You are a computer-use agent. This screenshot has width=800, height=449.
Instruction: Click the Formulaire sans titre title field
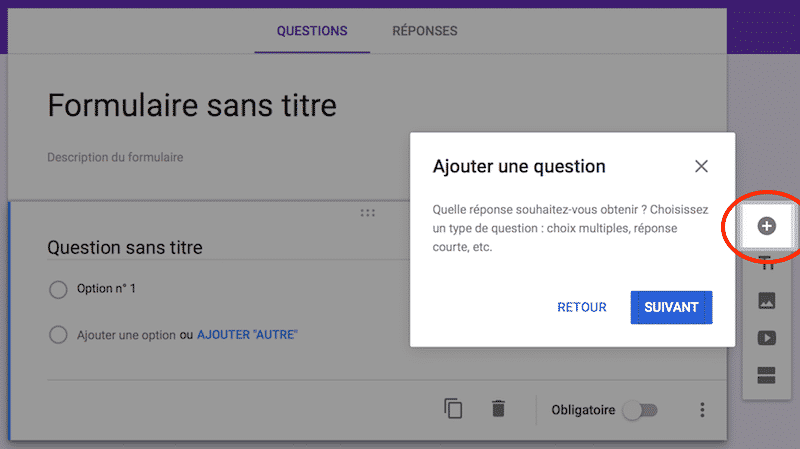tap(192, 106)
